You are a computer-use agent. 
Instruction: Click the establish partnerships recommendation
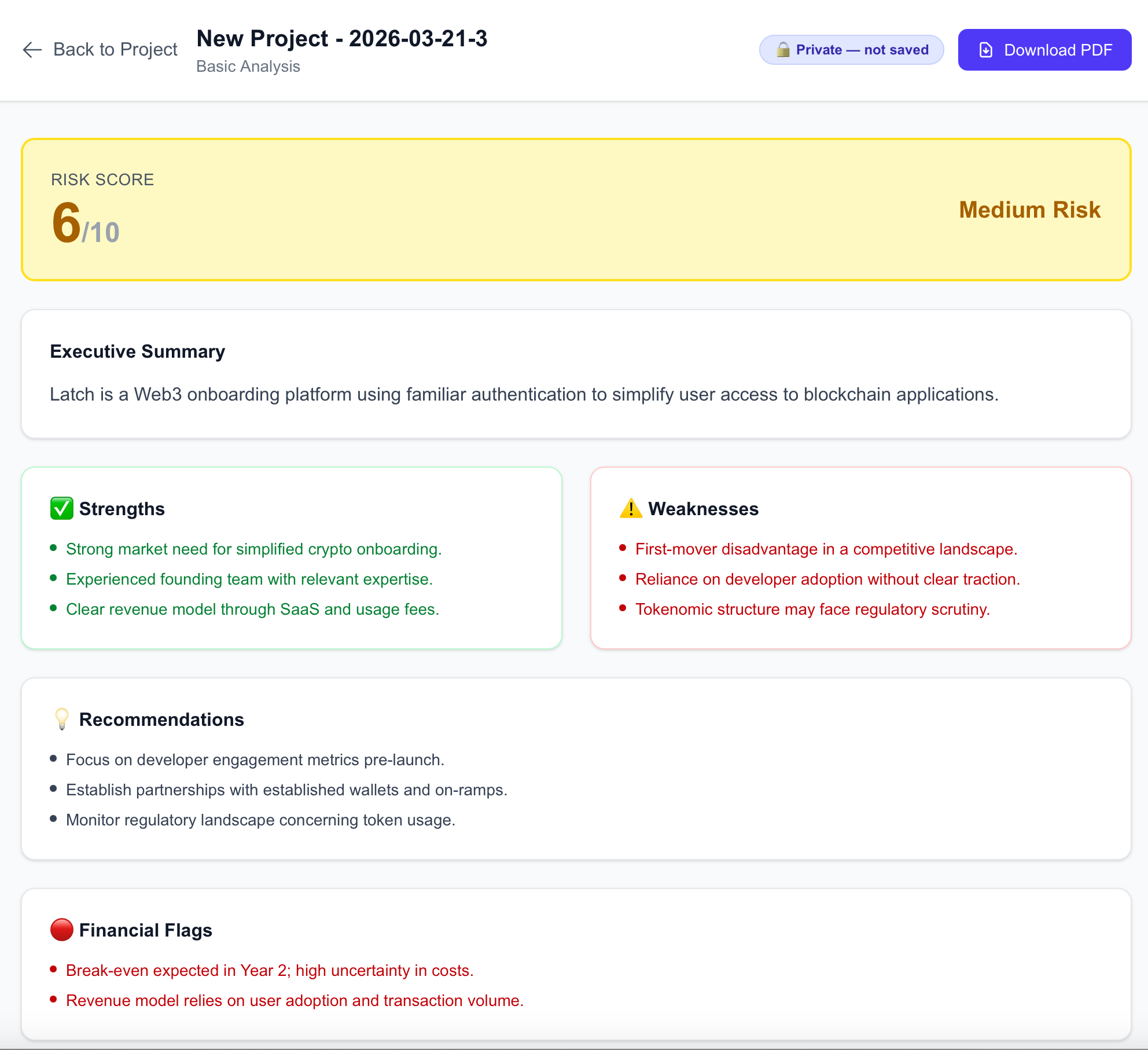[287, 790]
